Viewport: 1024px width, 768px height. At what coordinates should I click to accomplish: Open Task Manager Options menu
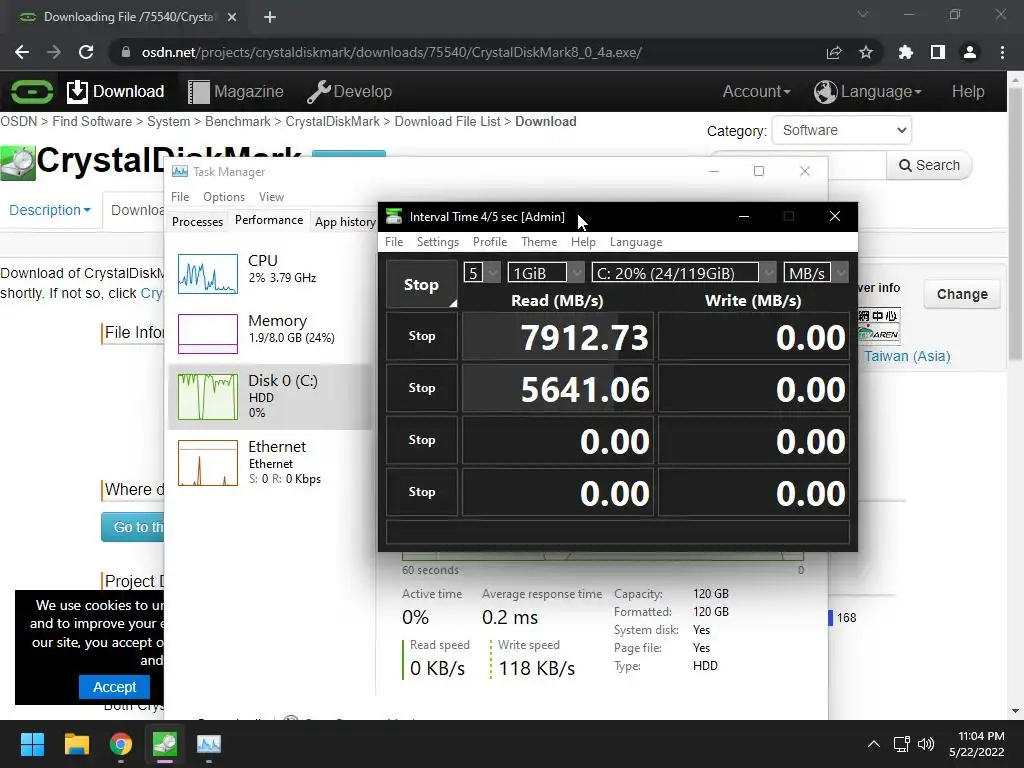224,197
